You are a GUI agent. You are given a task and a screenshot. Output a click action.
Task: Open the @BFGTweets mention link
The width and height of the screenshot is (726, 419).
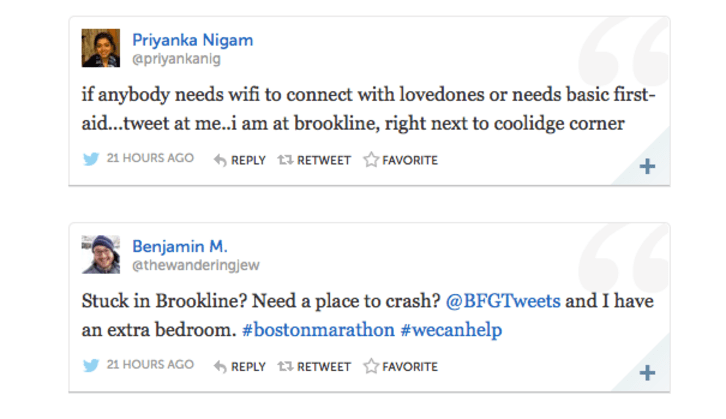click(503, 301)
